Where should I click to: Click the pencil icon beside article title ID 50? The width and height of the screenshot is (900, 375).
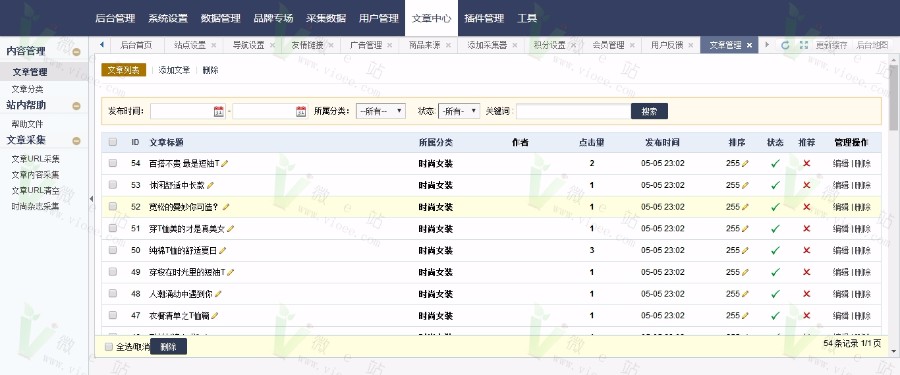tap(222, 250)
